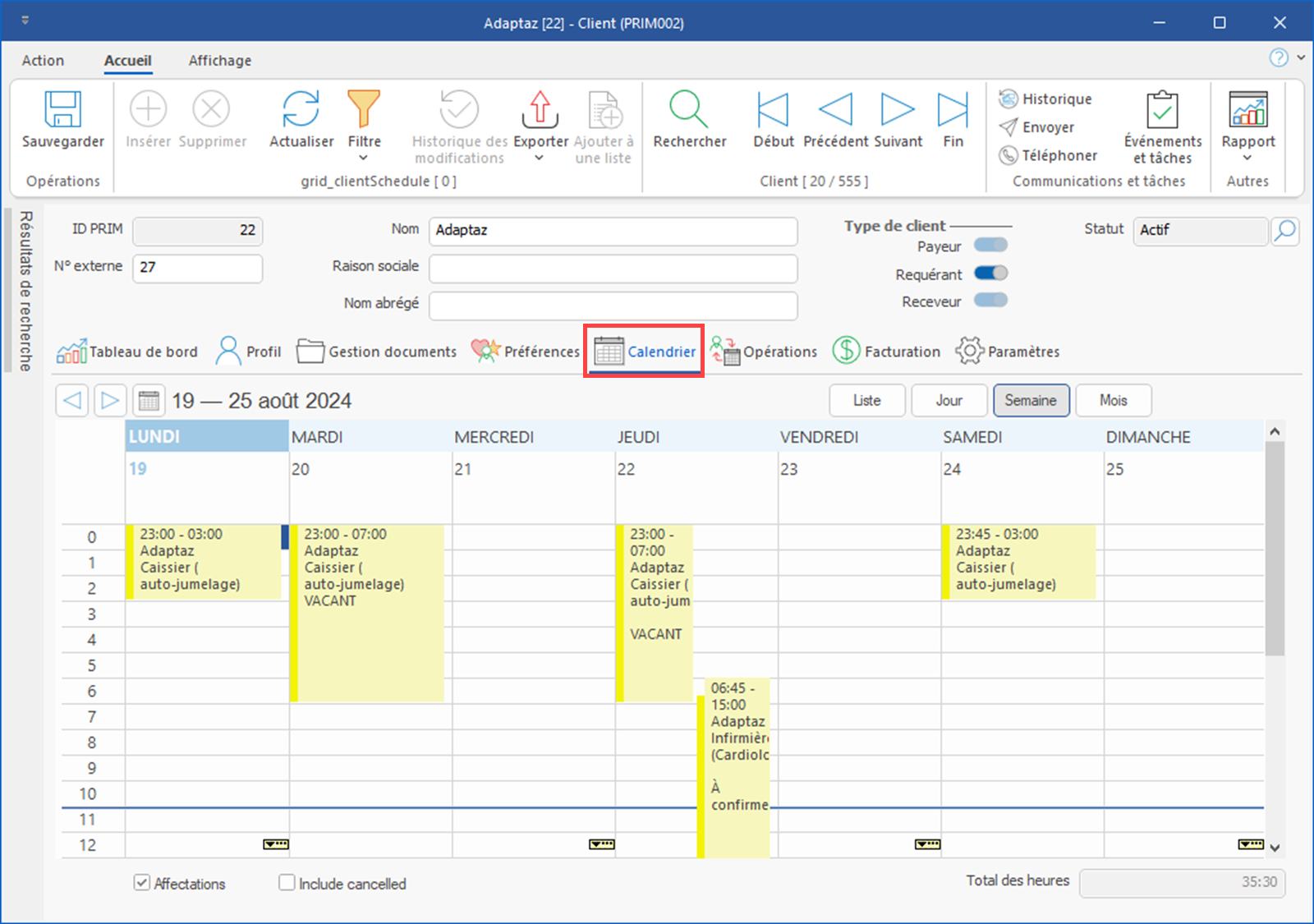Show calendar in Liste view
1314x924 pixels.
coord(866,401)
